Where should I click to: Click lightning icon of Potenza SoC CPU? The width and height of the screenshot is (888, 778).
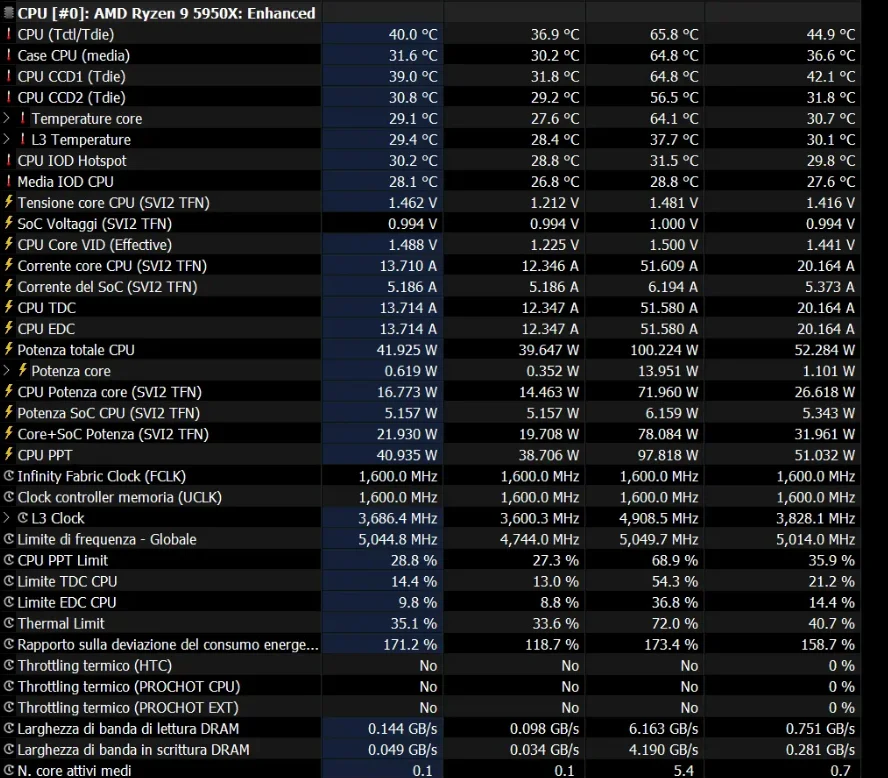tap(8, 412)
